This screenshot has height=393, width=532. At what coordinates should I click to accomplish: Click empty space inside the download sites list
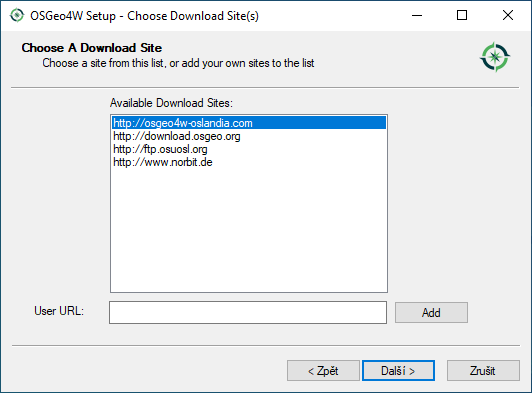pos(249,231)
